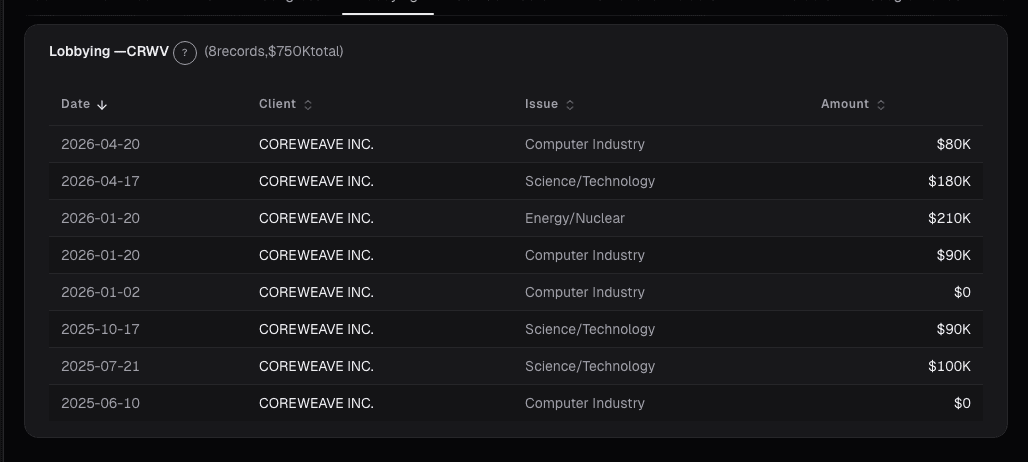1028x462 pixels.
Task: Click the Date descending arrow icon
Action: [102, 105]
